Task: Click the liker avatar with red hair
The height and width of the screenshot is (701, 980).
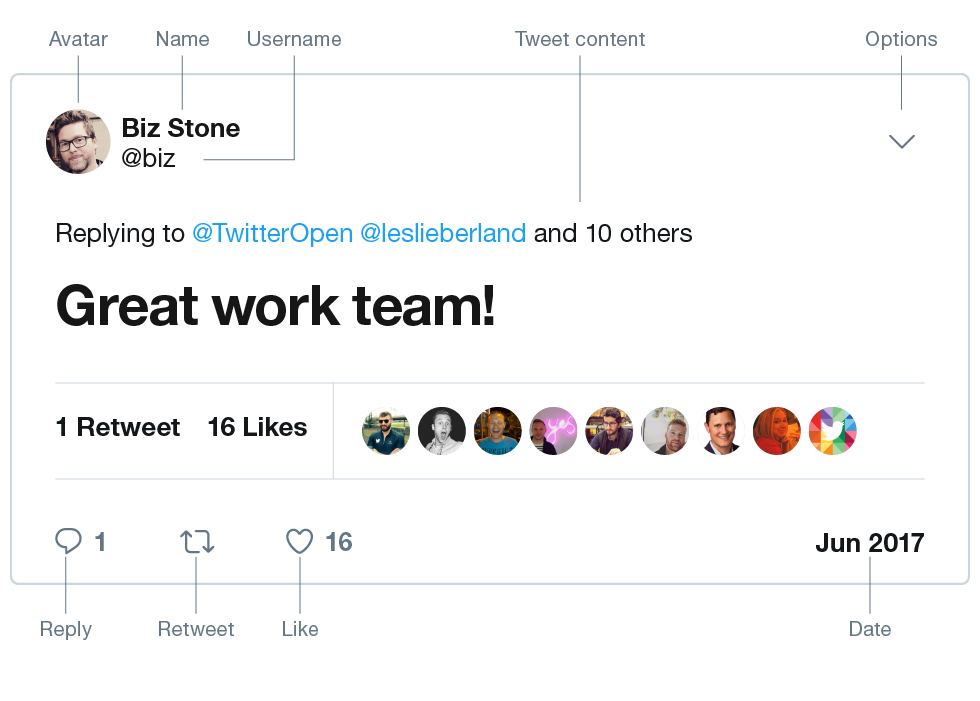Action: [776, 431]
